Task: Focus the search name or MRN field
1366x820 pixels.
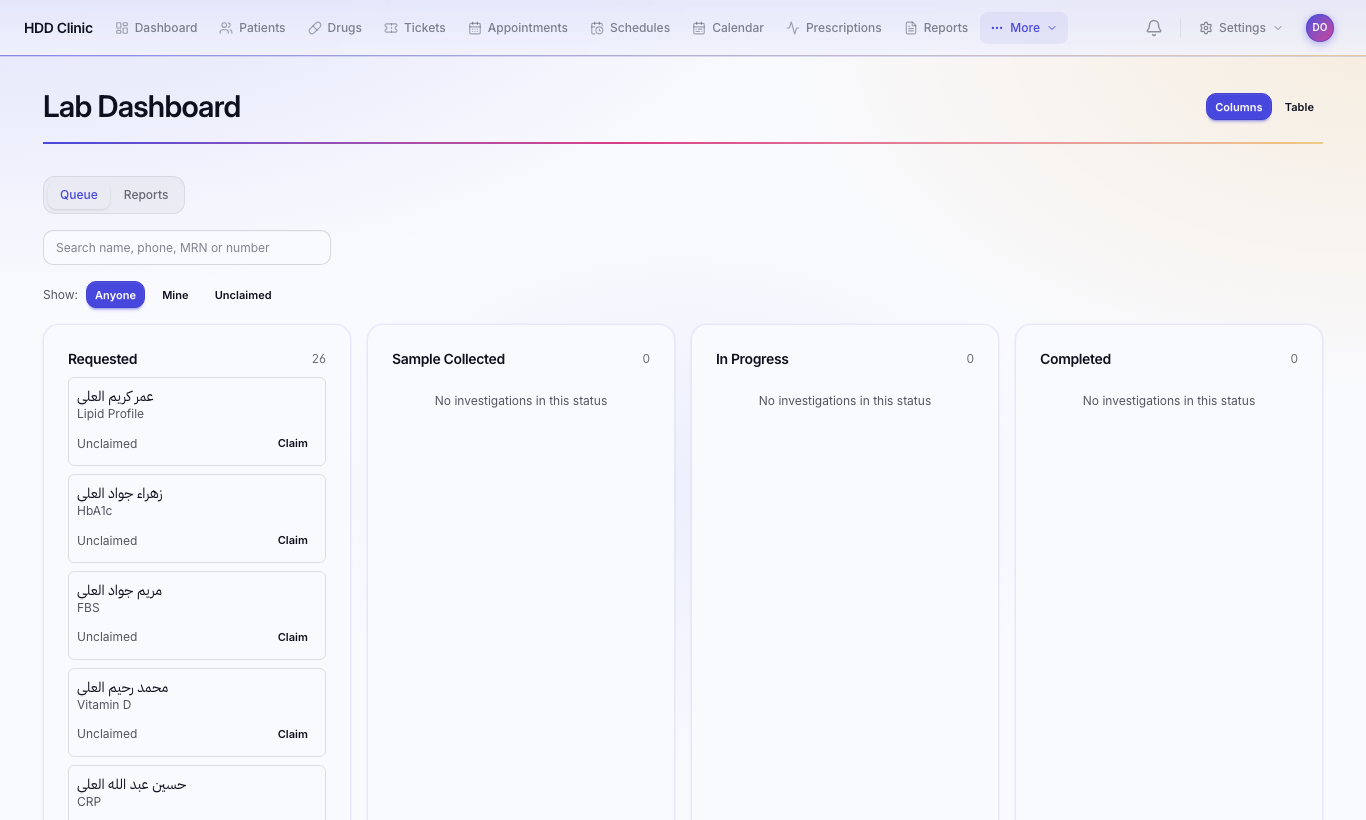Action: (187, 248)
